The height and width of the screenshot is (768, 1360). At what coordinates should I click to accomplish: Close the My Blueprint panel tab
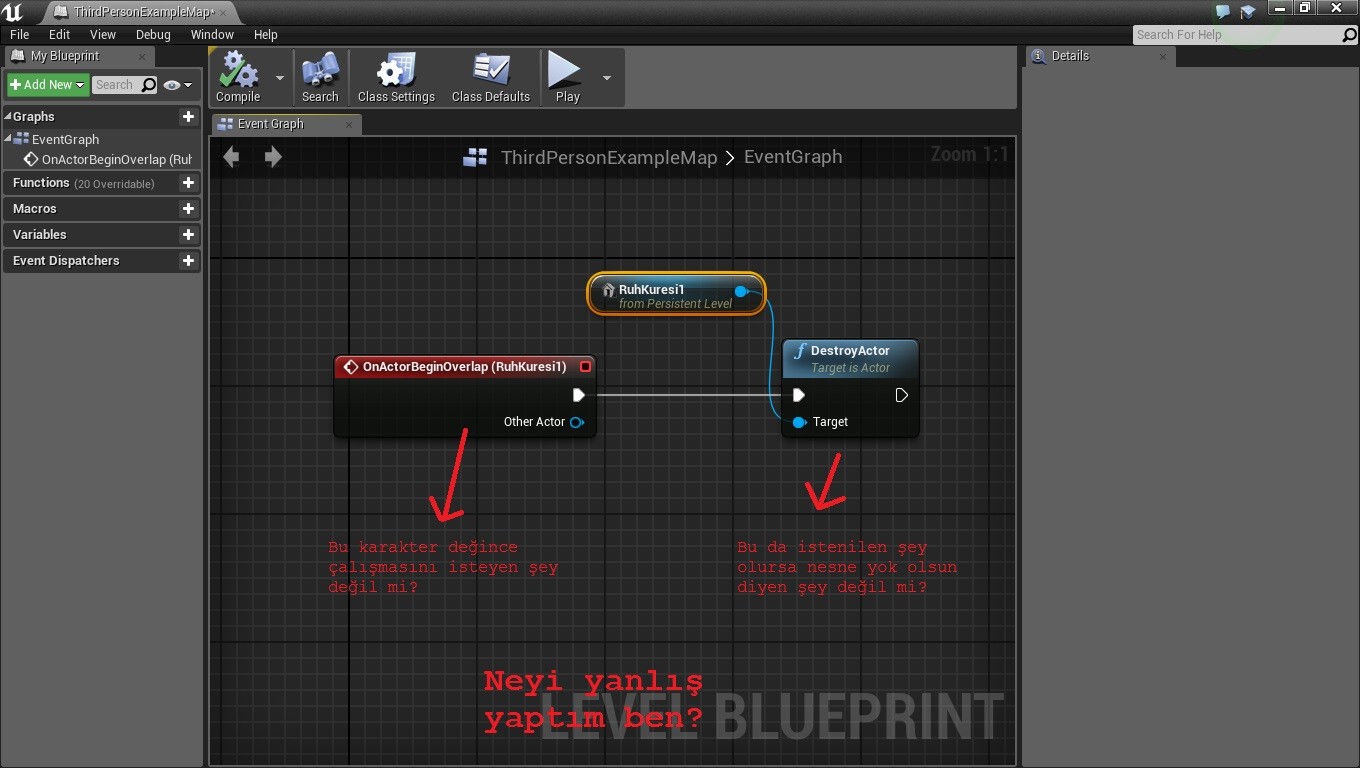point(142,57)
